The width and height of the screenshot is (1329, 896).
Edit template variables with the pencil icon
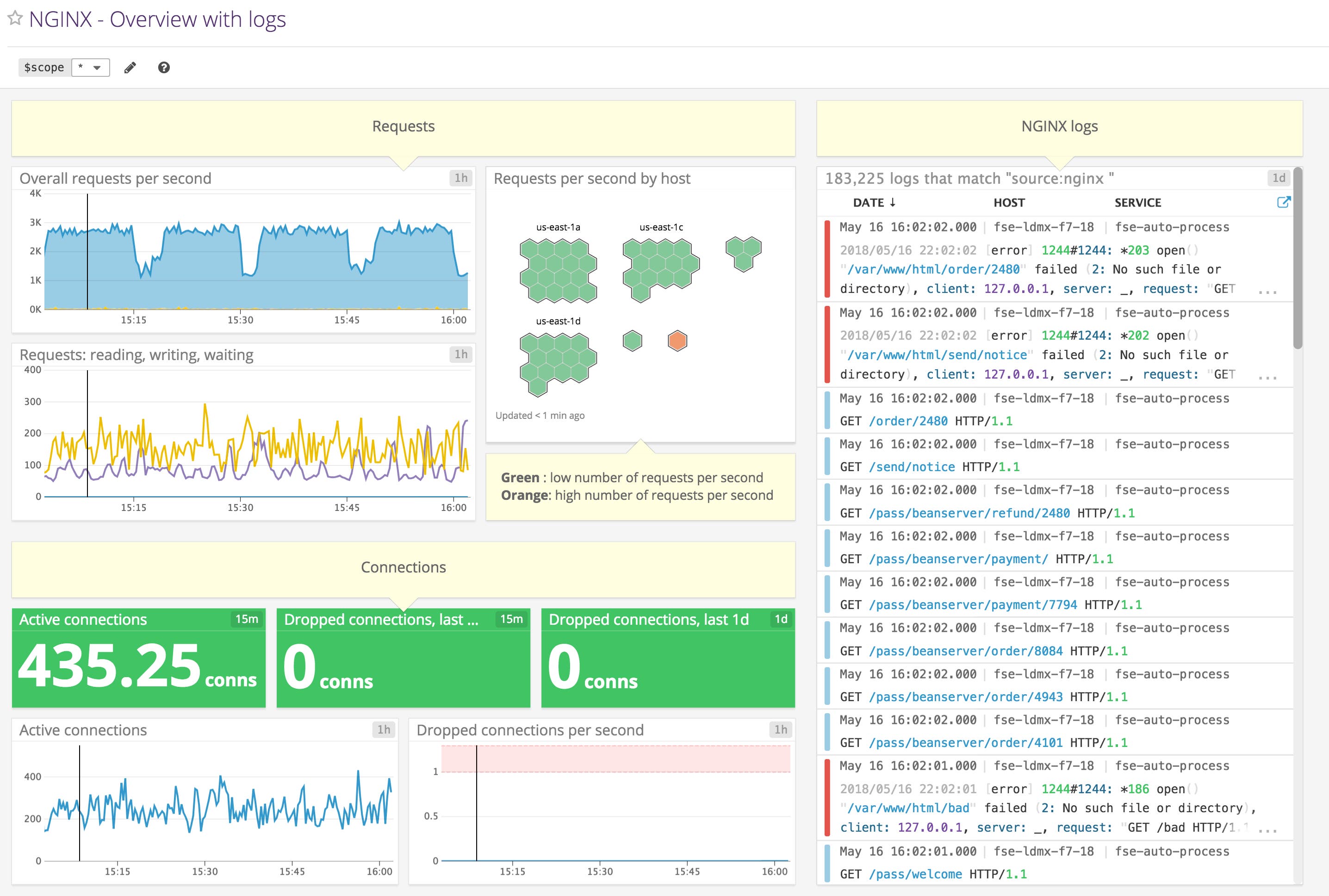(129, 68)
